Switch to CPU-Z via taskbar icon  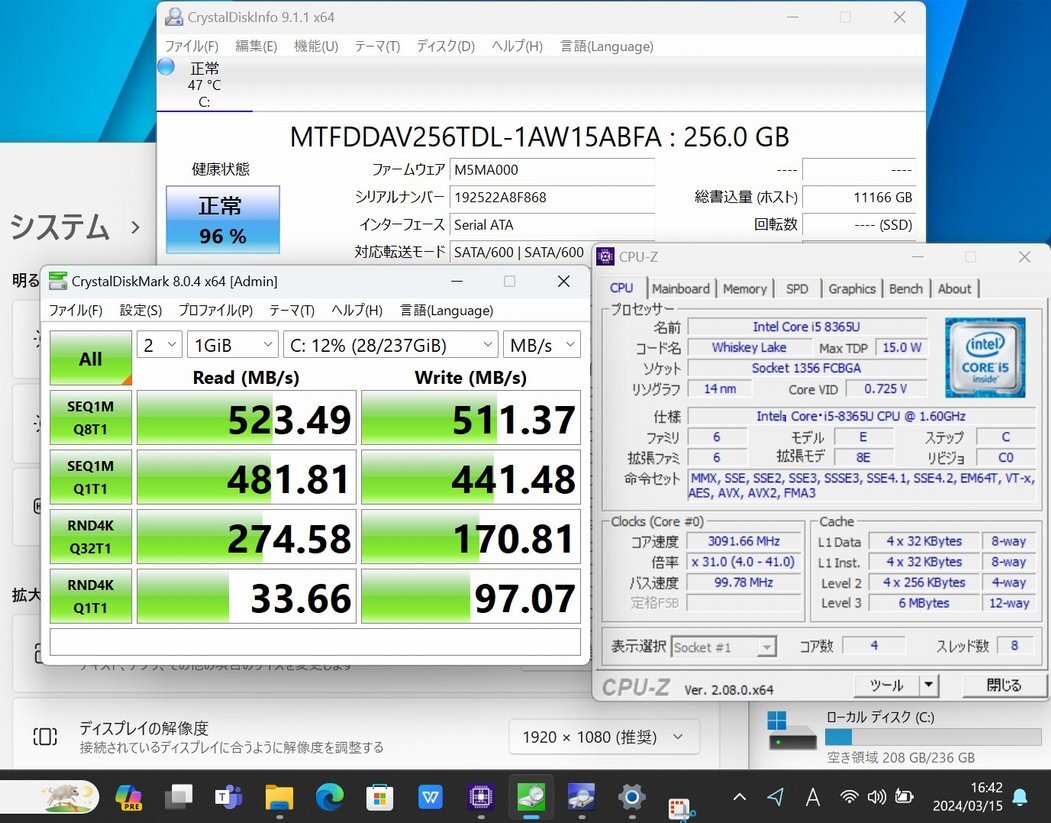point(481,797)
